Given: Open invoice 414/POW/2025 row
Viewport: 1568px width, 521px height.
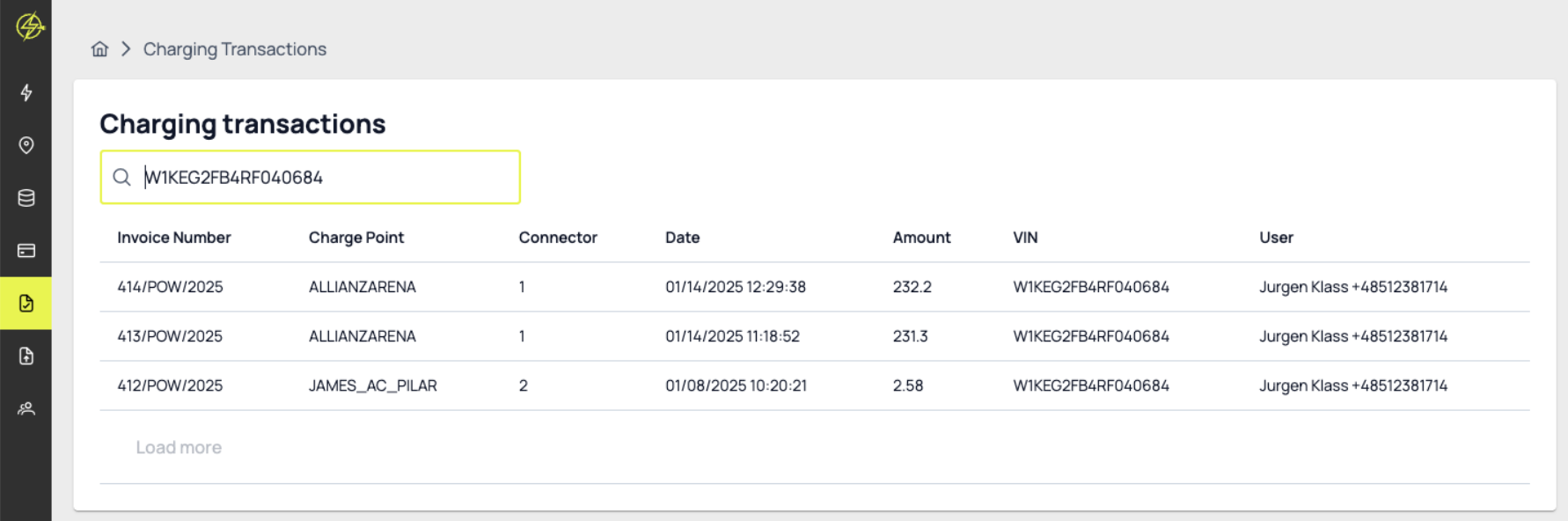Looking at the screenshot, I should [170, 287].
